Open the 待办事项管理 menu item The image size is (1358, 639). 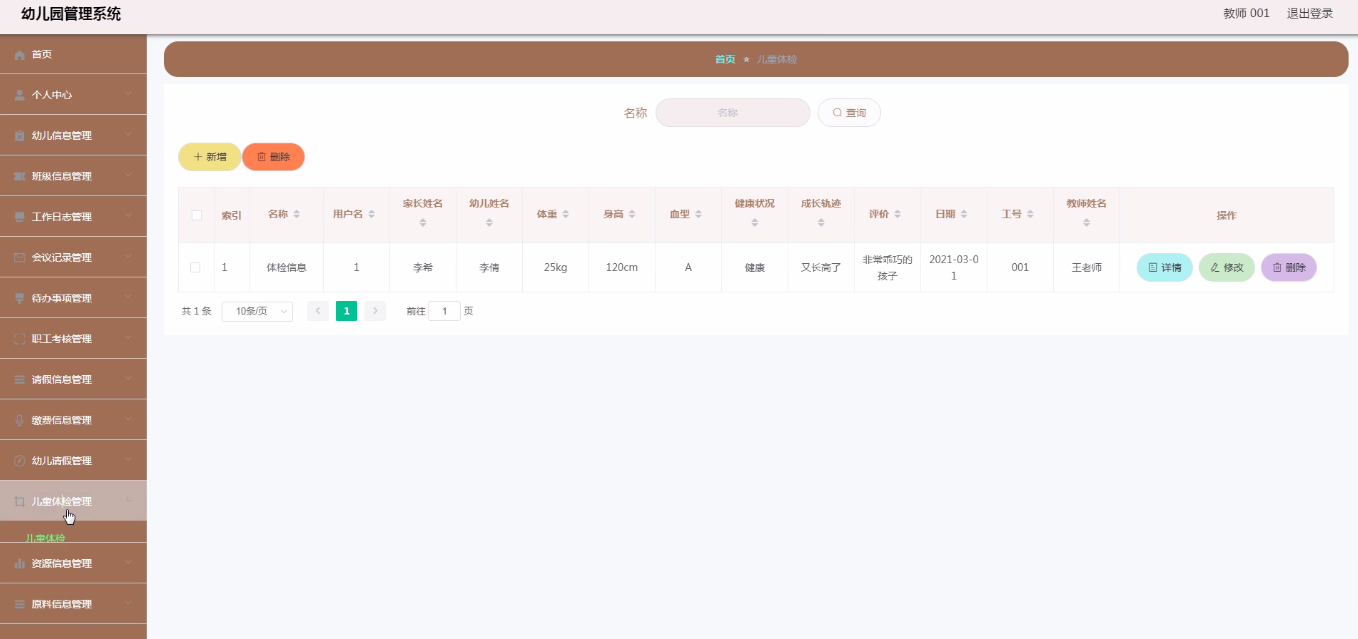(x=73, y=298)
